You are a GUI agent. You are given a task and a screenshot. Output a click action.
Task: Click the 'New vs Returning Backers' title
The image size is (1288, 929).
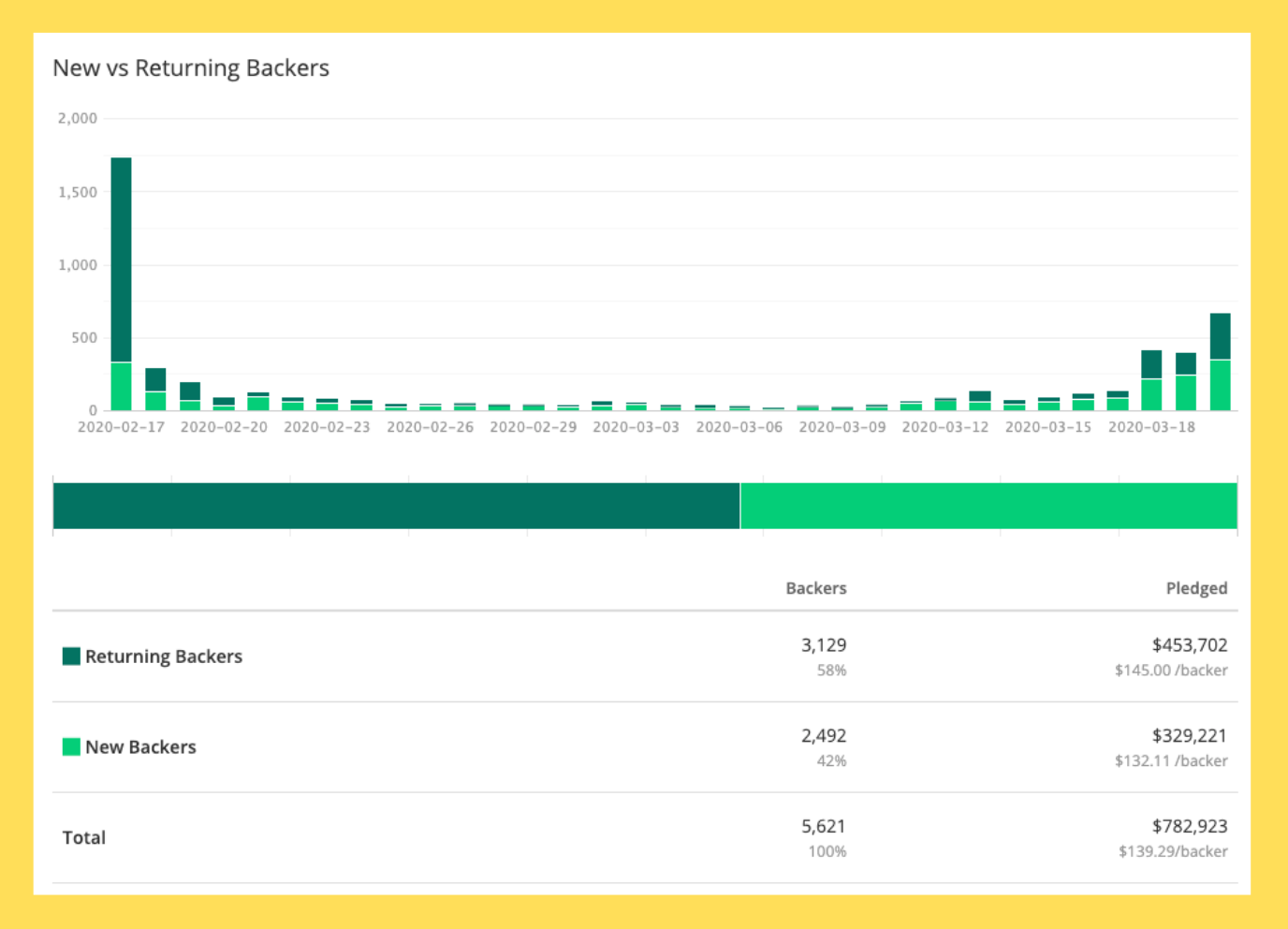tap(191, 68)
